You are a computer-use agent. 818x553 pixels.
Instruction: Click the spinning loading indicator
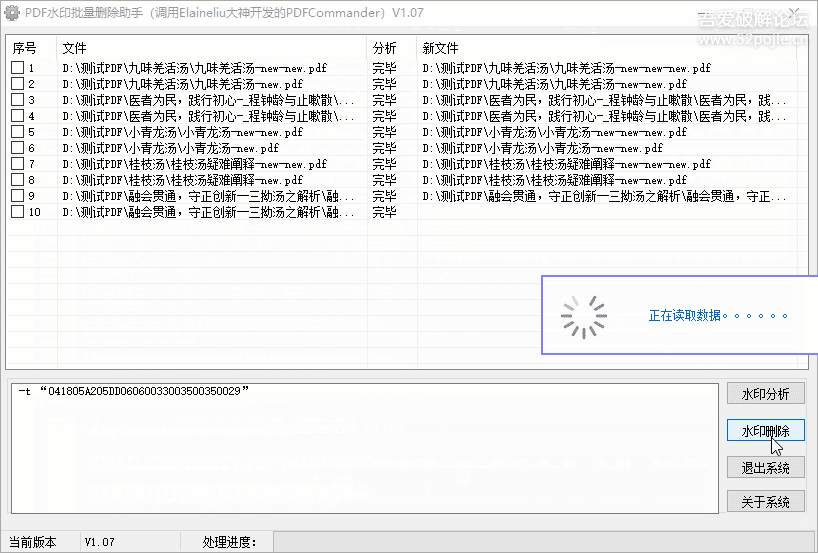coord(584,317)
